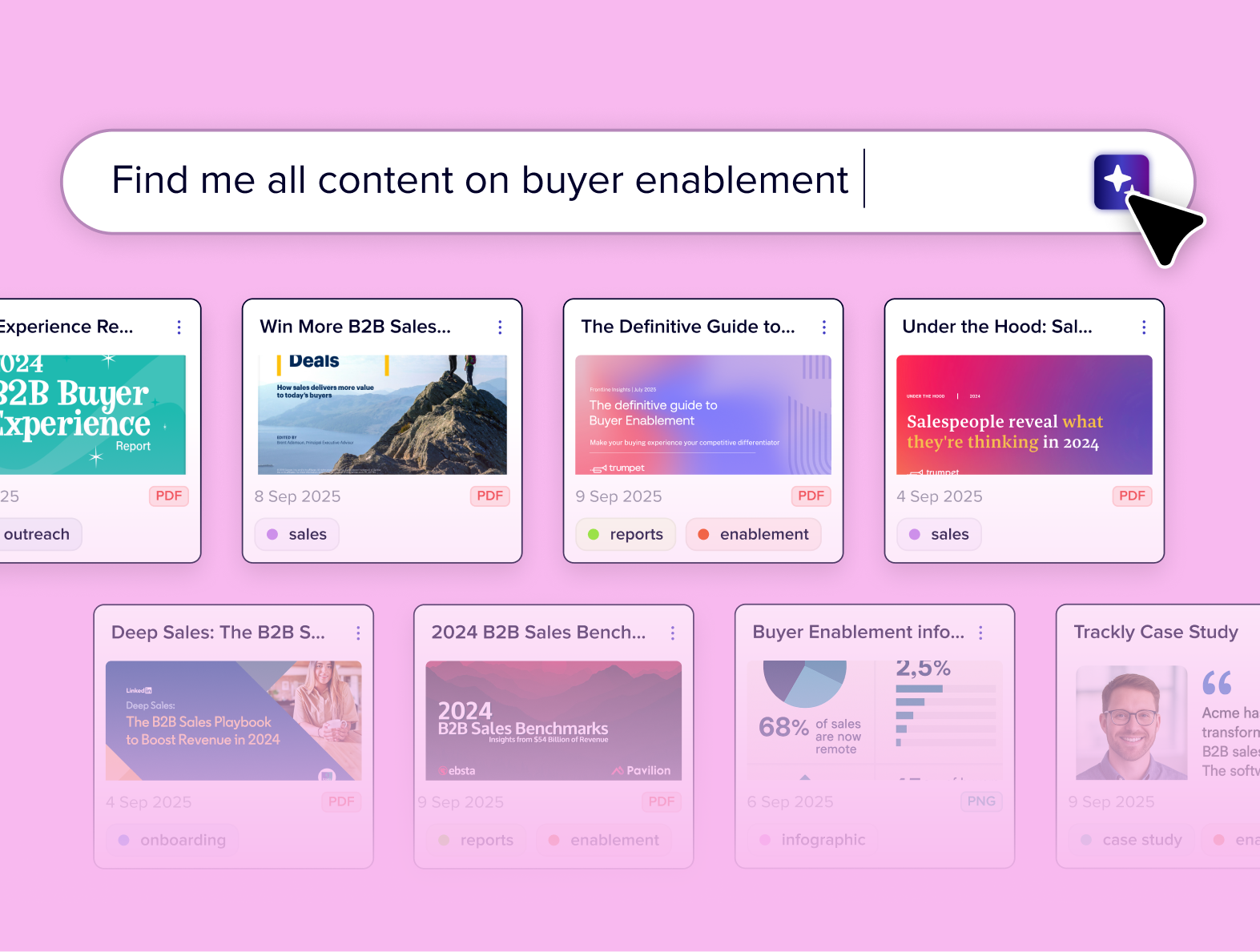Open options menu for Experience Re... card
Viewport: 1260px width, 952px height.
[x=179, y=327]
